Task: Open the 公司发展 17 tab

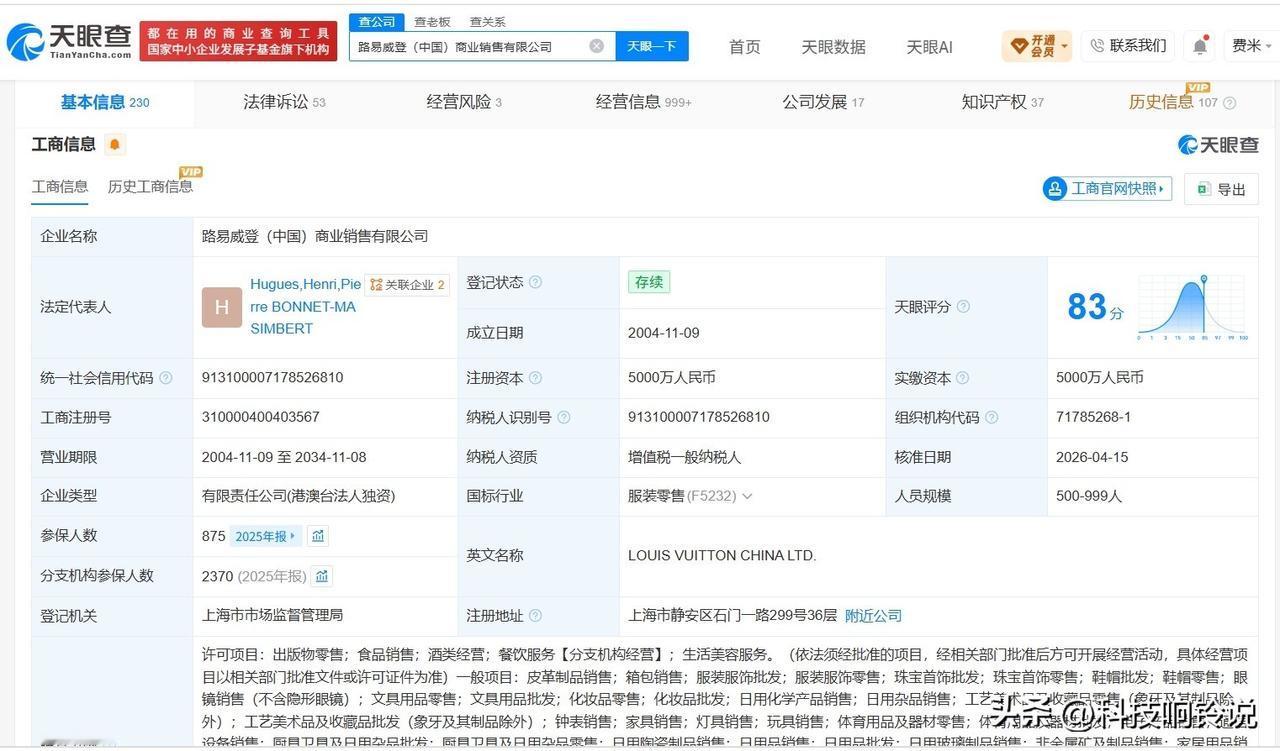Action: [x=823, y=102]
